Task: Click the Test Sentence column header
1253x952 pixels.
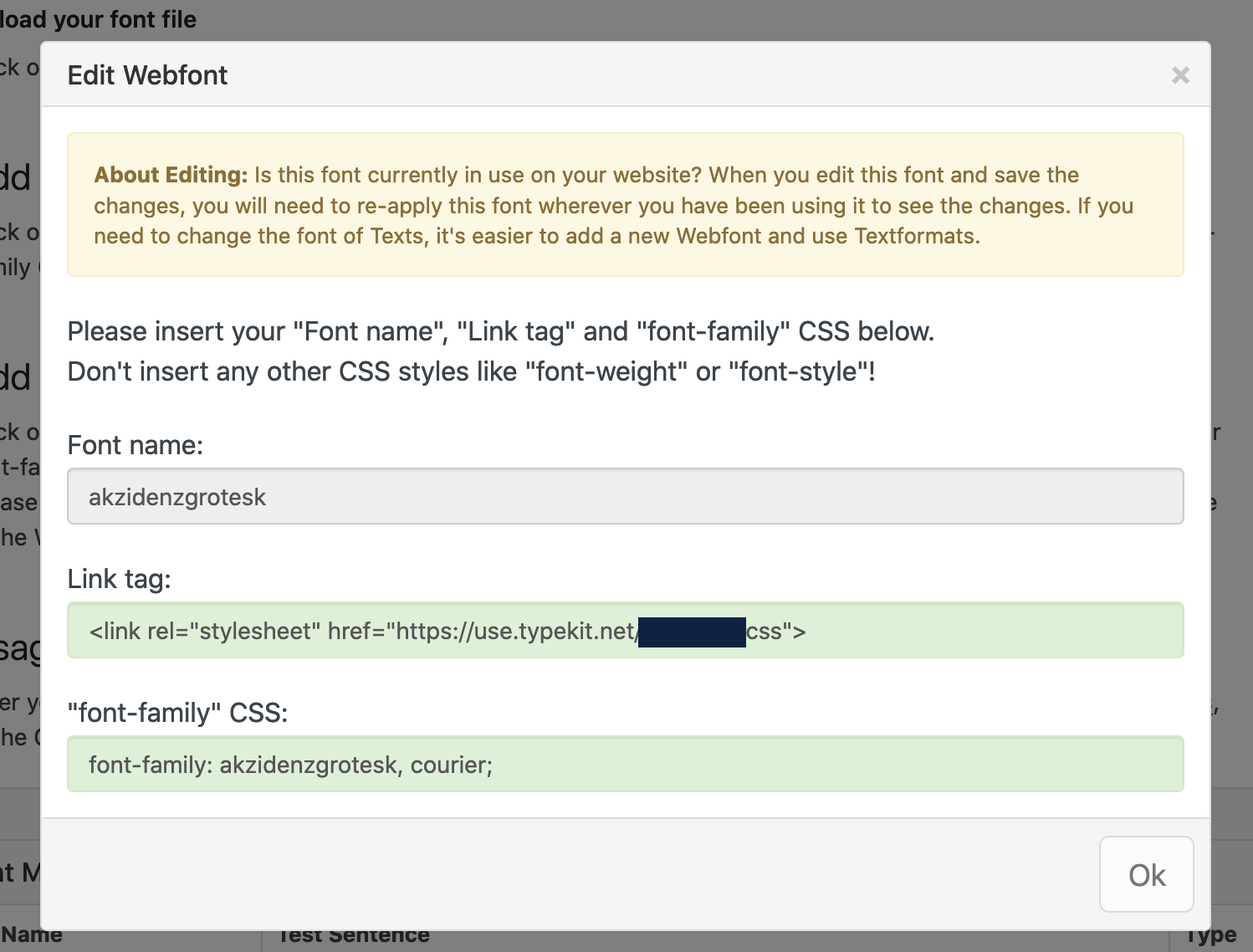Action: 354,936
